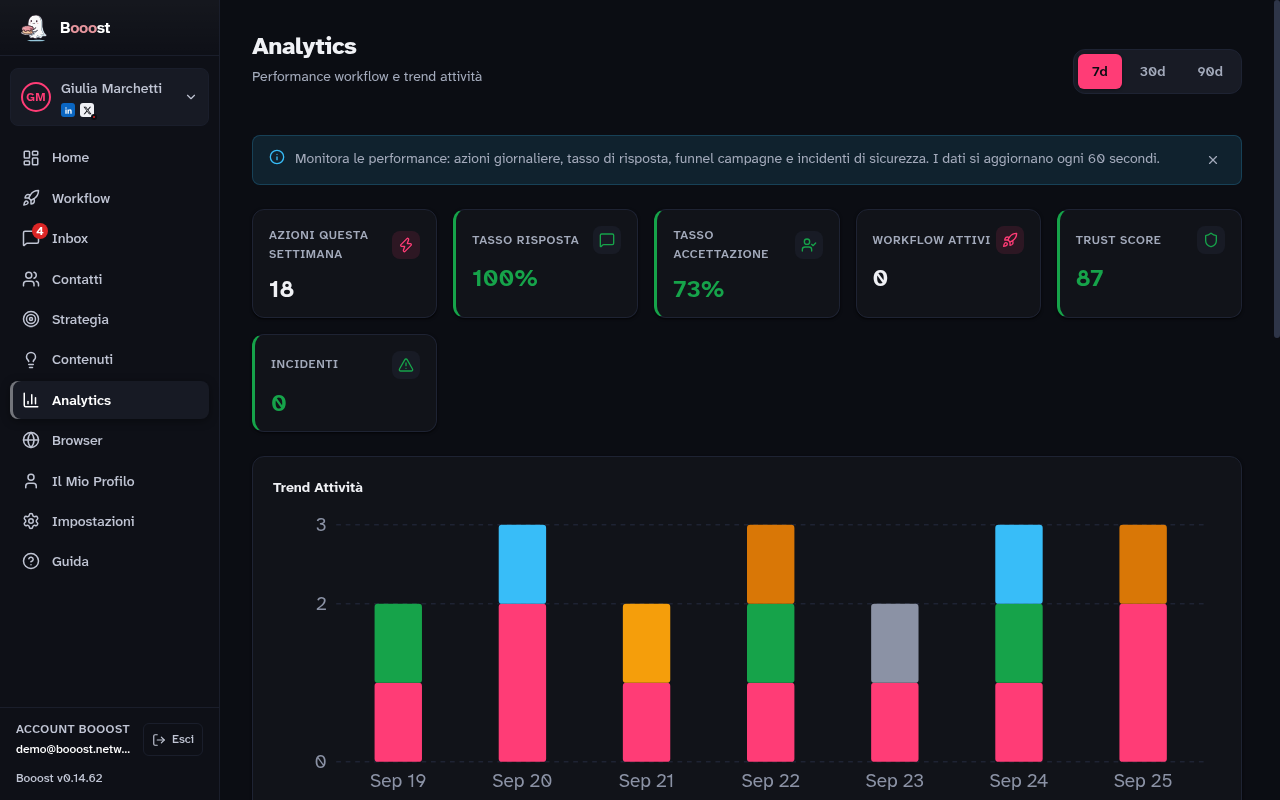Click the orange bar segment for Sep 25

(x=1143, y=564)
